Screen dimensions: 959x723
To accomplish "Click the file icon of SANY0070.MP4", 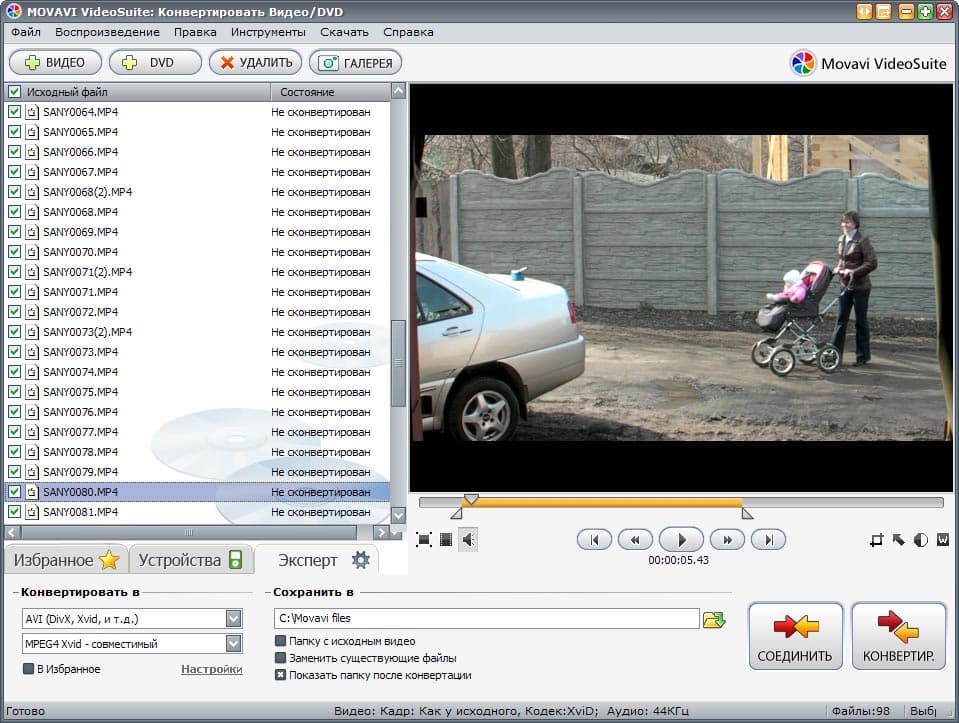I will pos(32,252).
